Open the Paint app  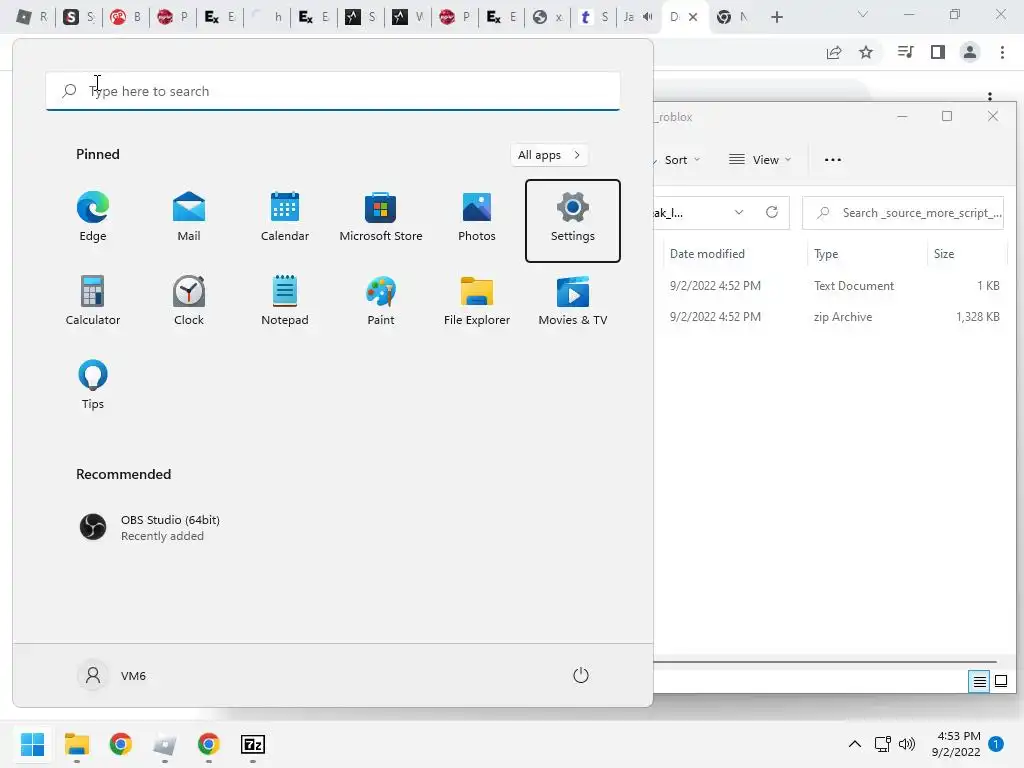pos(381,301)
